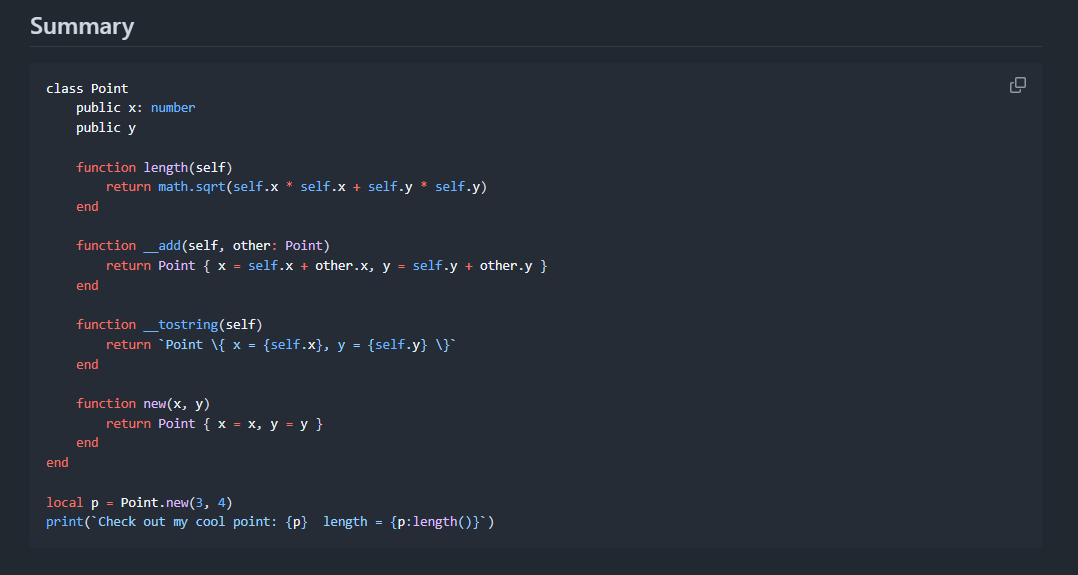The image size is (1078, 575).
Task: Click the final unindented 'end' keyword
Action: tap(57, 463)
